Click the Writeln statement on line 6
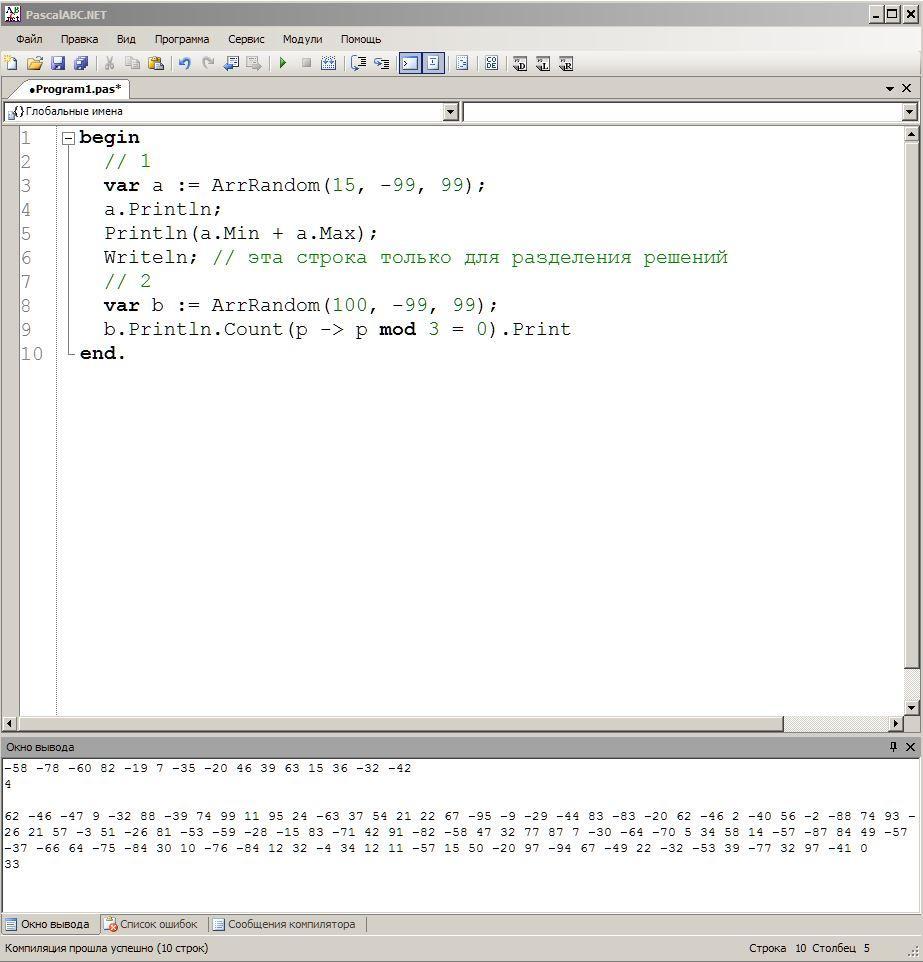 coord(150,257)
